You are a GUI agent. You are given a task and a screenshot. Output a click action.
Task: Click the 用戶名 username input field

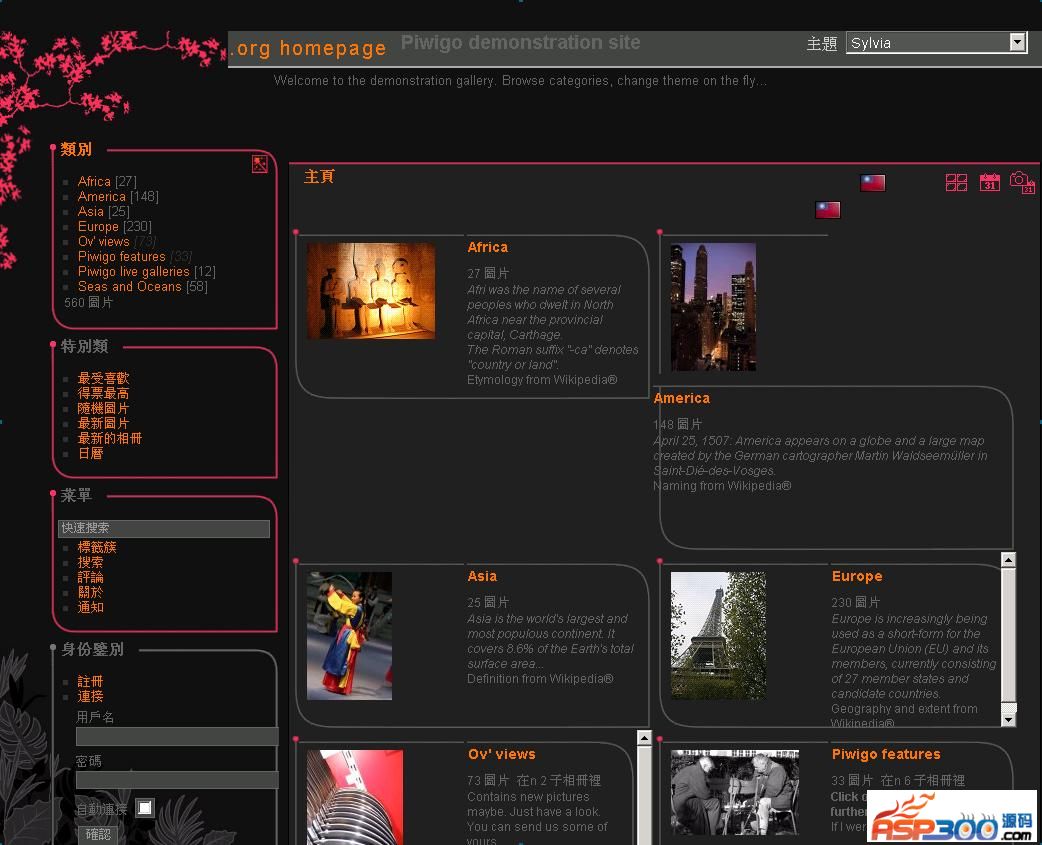(177, 737)
